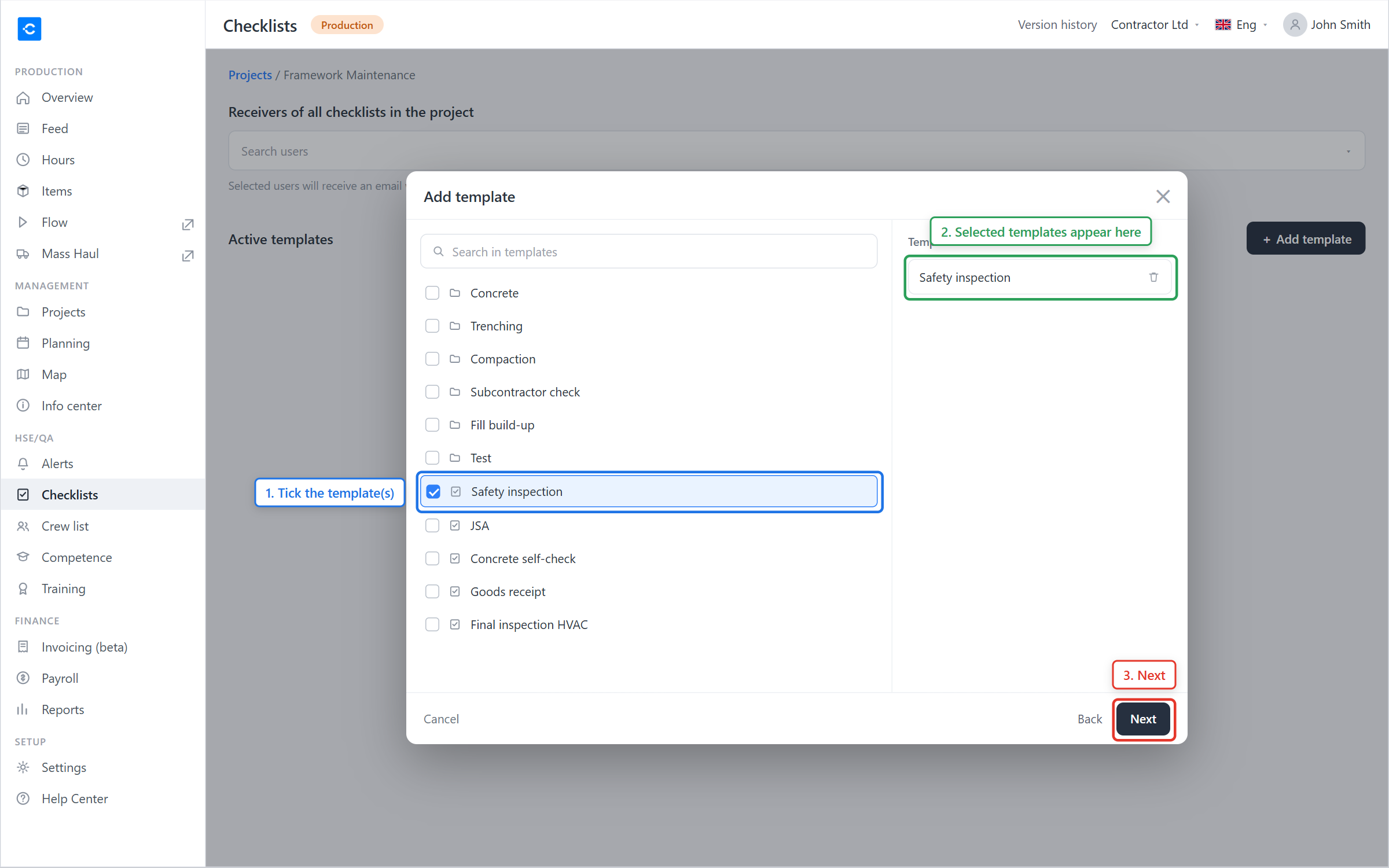1389x868 pixels.
Task: Click Cancel in Add template dialog
Action: (441, 719)
